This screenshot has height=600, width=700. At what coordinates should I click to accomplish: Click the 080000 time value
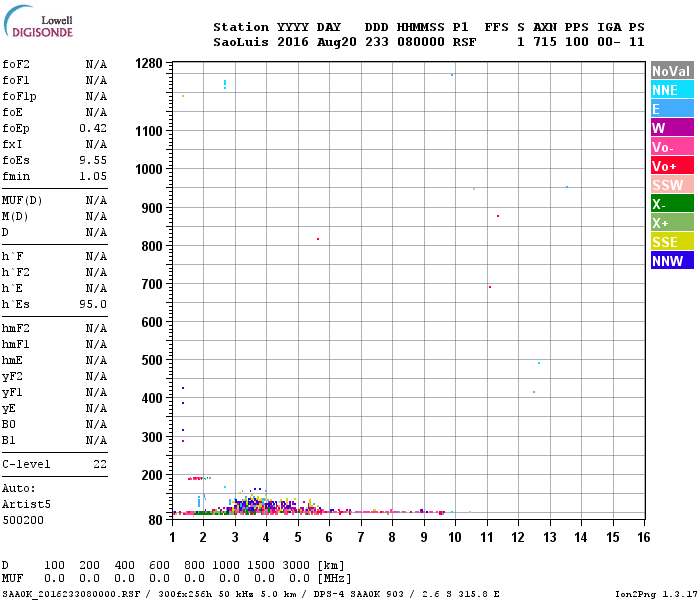421,42
